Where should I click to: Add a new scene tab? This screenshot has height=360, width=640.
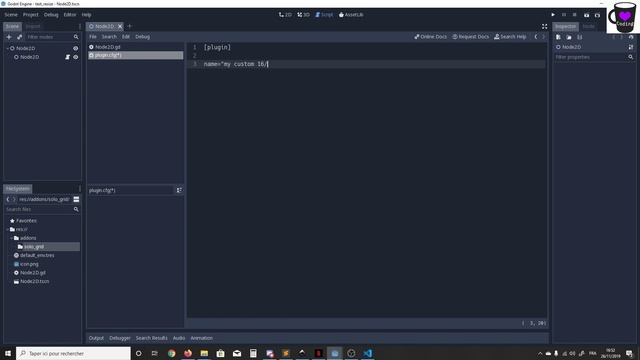point(130,27)
